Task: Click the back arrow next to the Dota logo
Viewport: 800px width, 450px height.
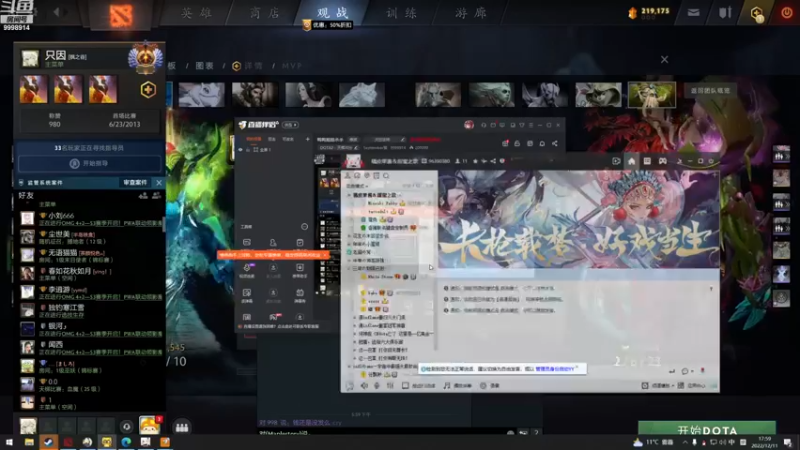Action: (x=57, y=12)
